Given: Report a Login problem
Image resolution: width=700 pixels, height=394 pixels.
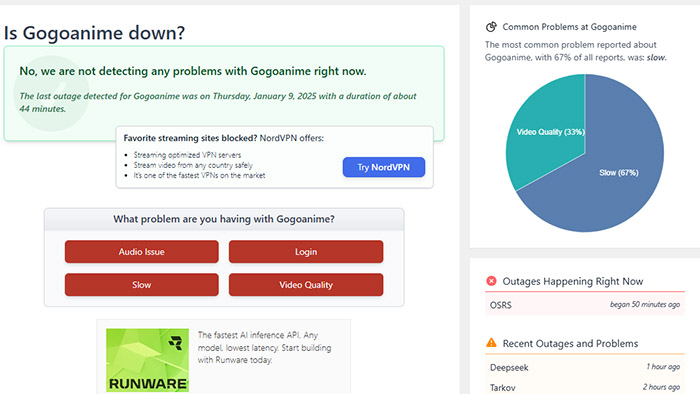Looking at the screenshot, I should [x=306, y=252].
